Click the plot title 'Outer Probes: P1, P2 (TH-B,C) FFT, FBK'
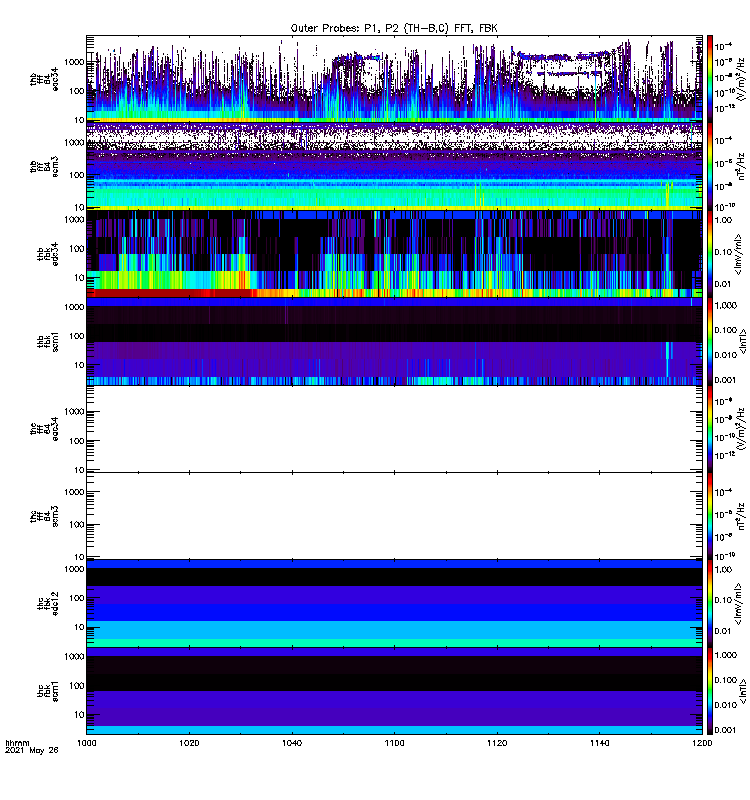The image size is (750, 800). (x=394, y=29)
